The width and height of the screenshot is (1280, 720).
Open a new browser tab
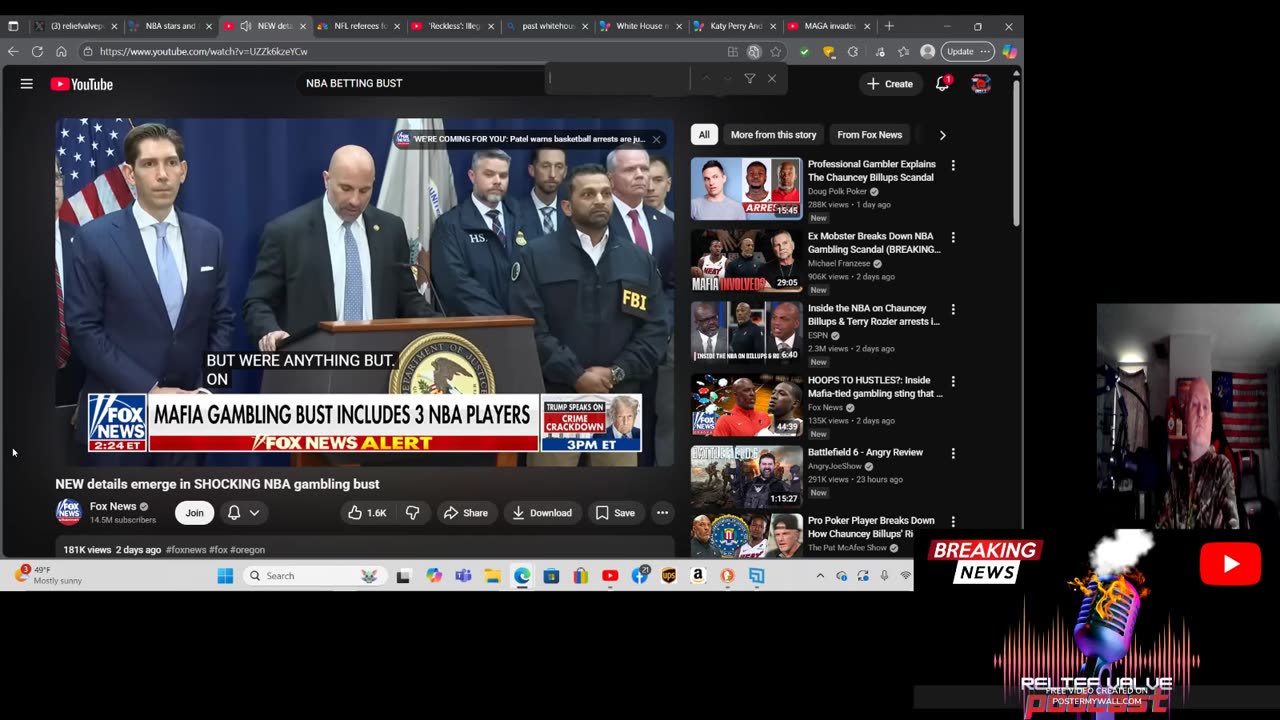pyautogui.click(x=889, y=26)
